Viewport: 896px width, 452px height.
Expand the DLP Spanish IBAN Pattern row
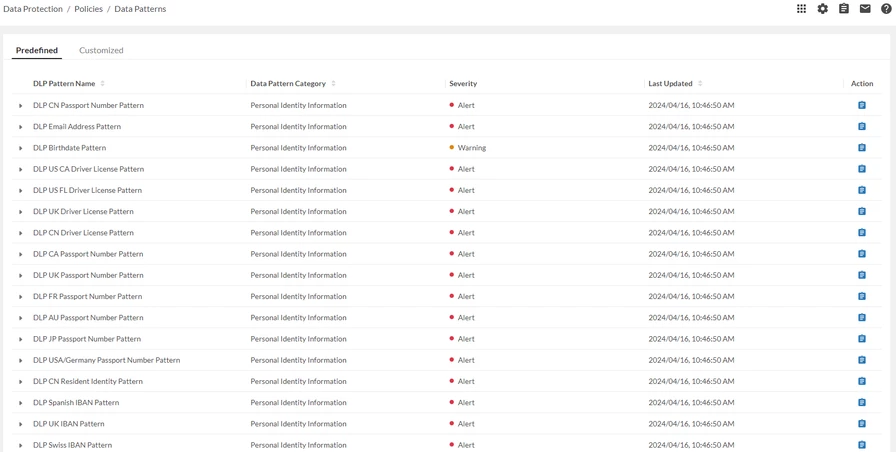point(21,403)
